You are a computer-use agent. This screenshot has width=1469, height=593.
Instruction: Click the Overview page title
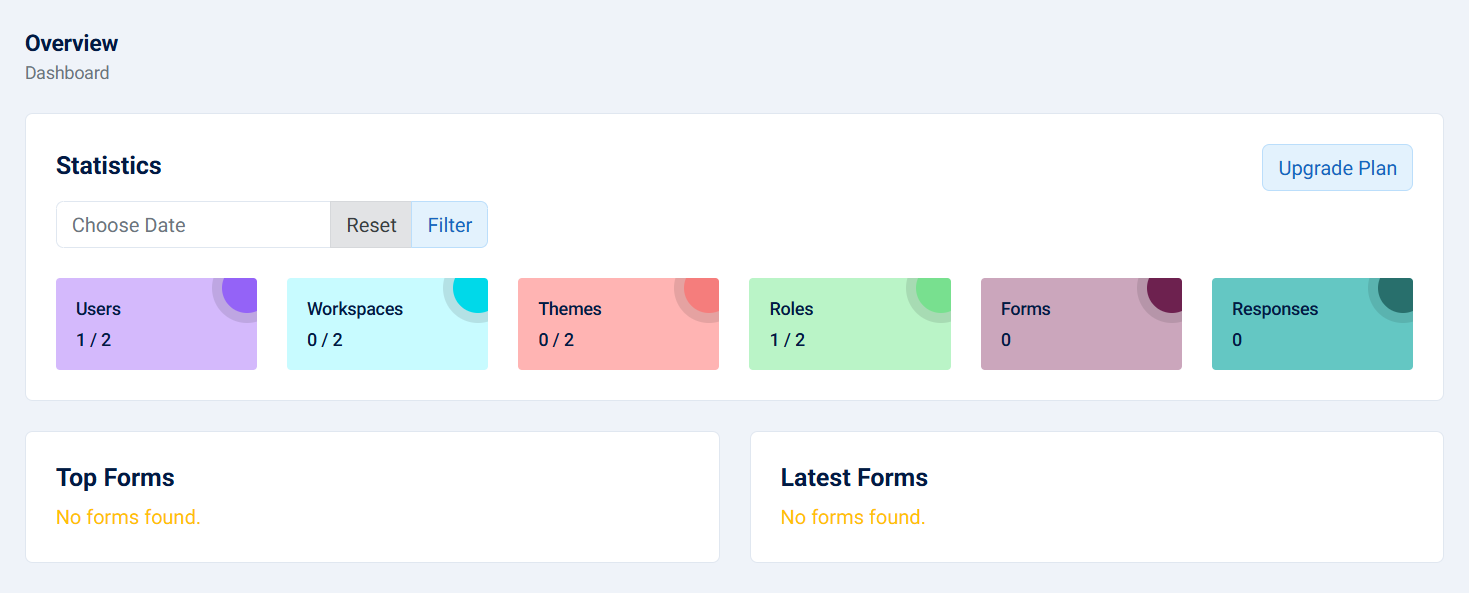coord(72,43)
